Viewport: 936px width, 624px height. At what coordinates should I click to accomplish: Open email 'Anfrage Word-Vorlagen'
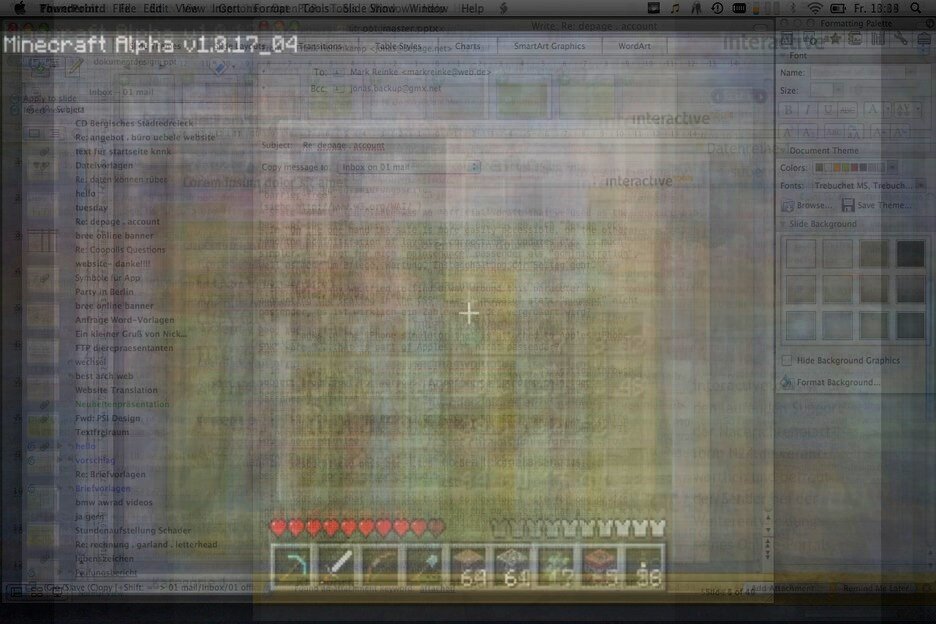coord(125,320)
